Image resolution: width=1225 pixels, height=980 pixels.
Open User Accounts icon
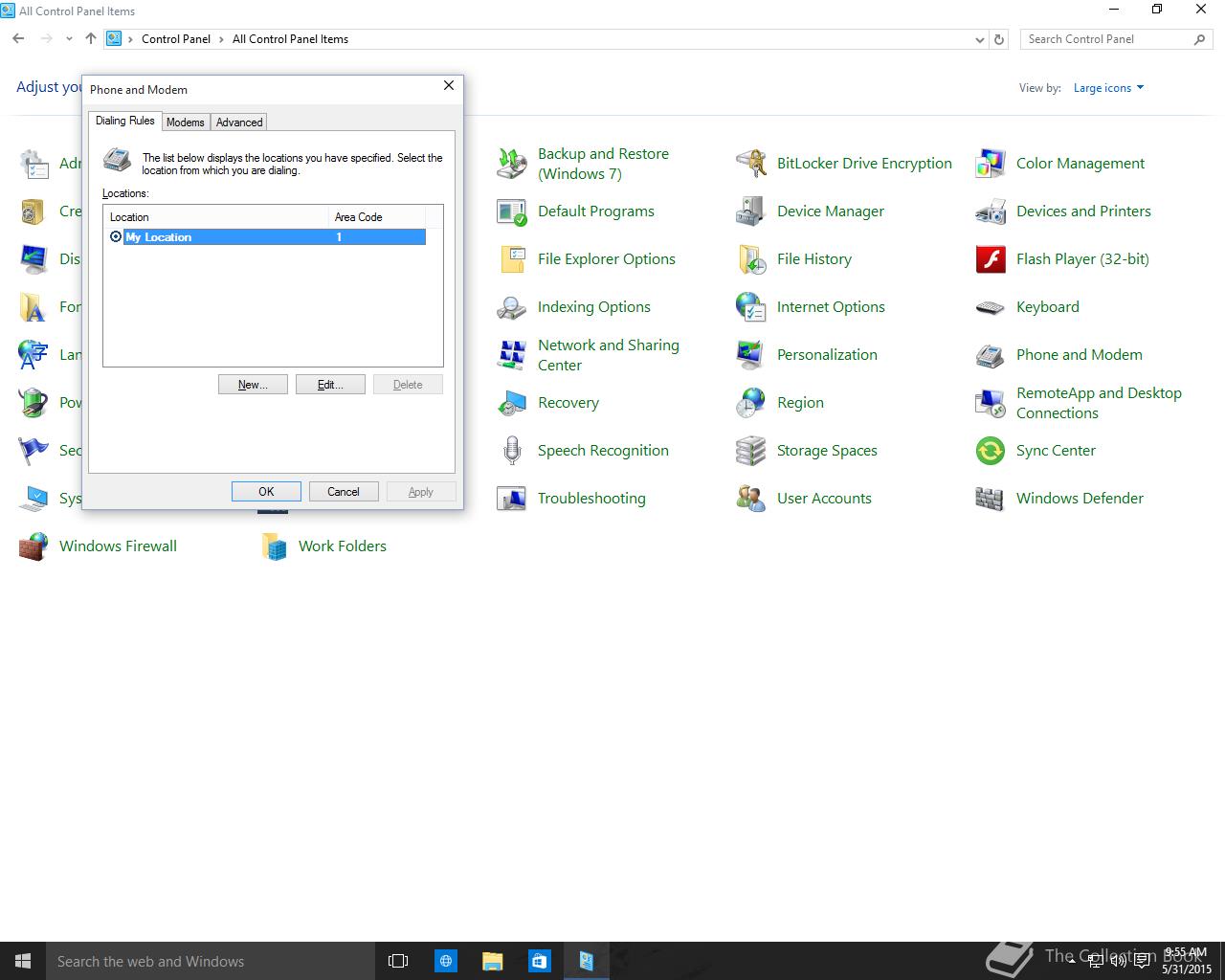751,499
